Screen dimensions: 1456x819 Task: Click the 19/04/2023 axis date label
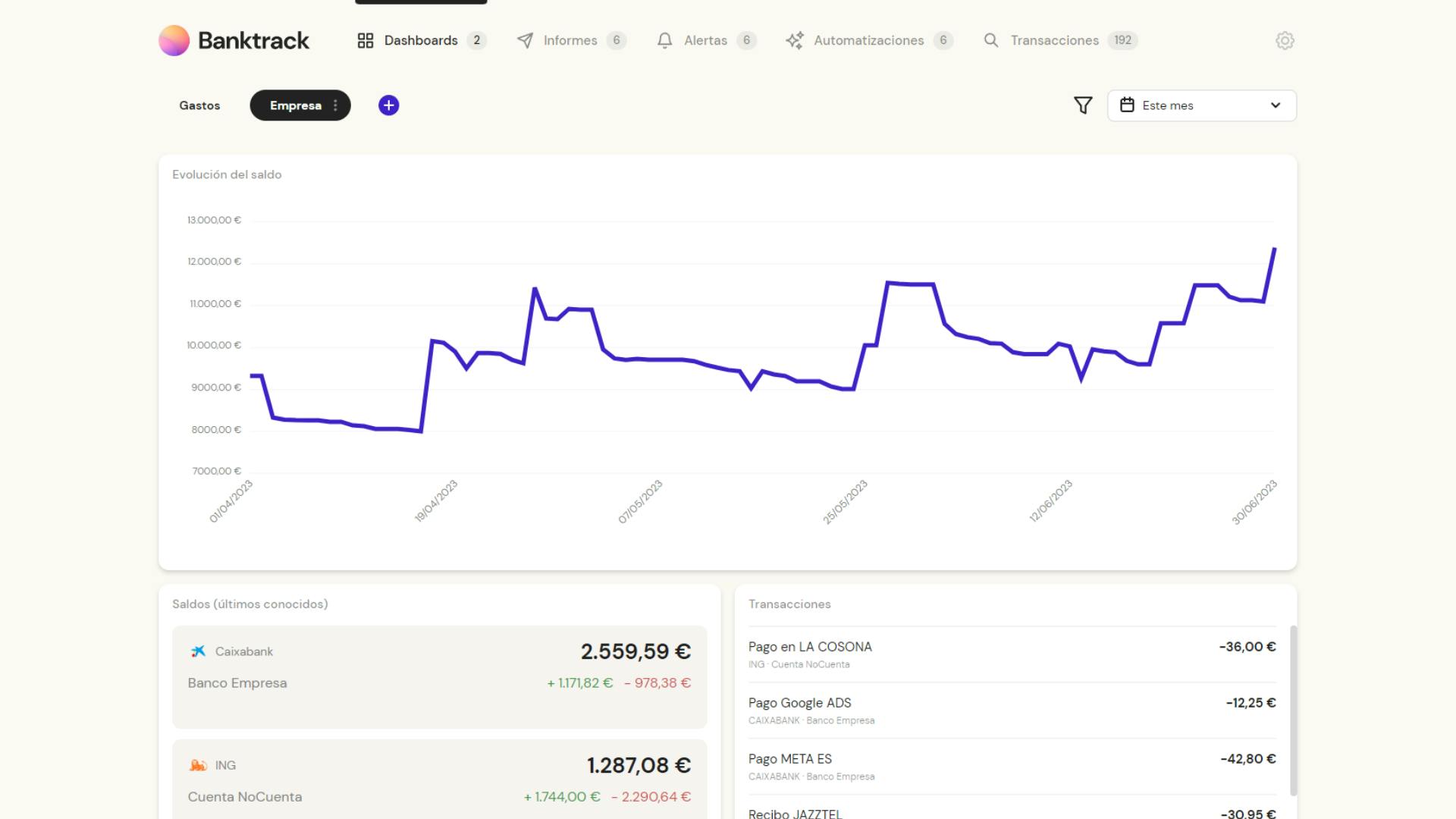436,500
